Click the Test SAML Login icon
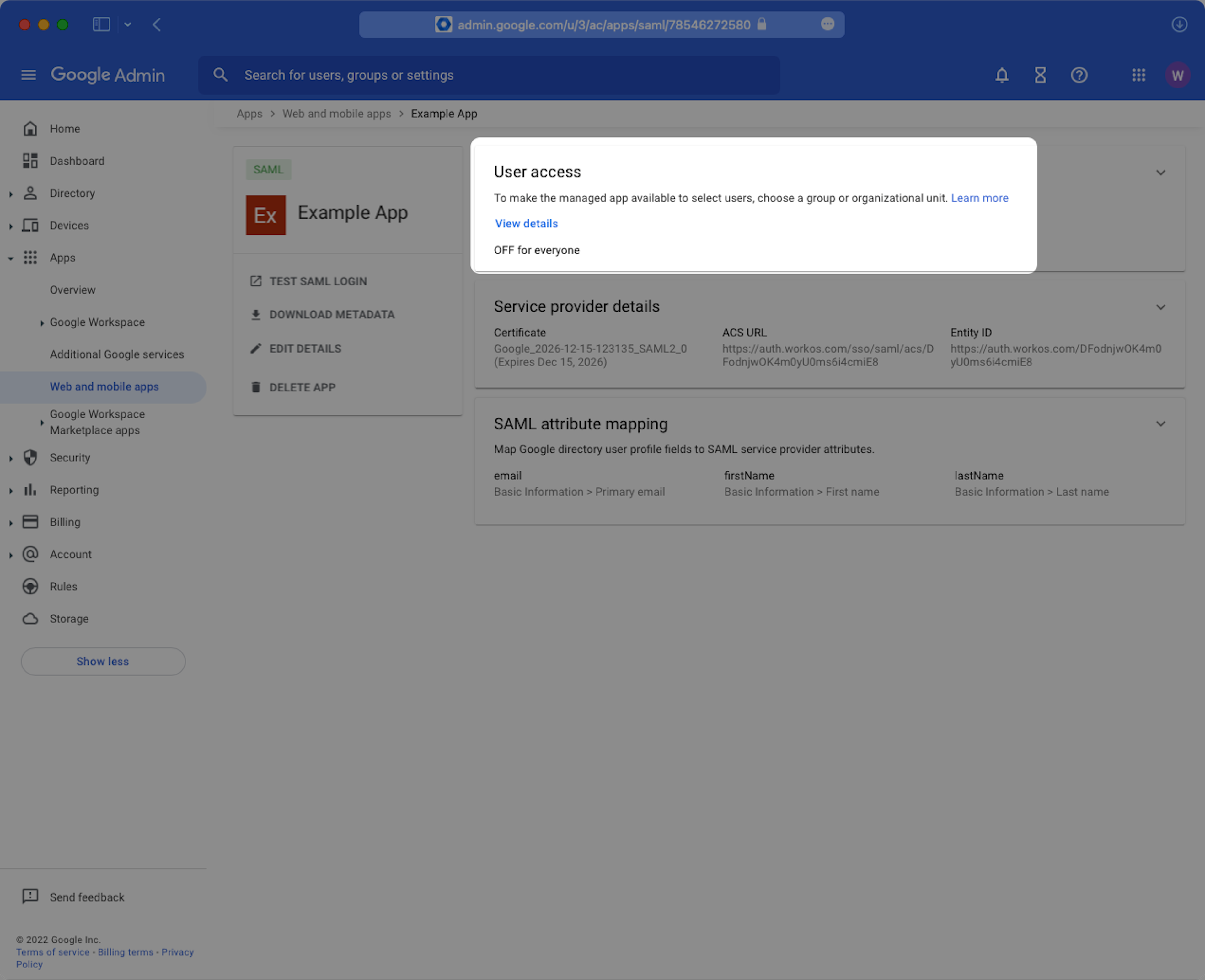The height and width of the screenshot is (980, 1205). [256, 281]
